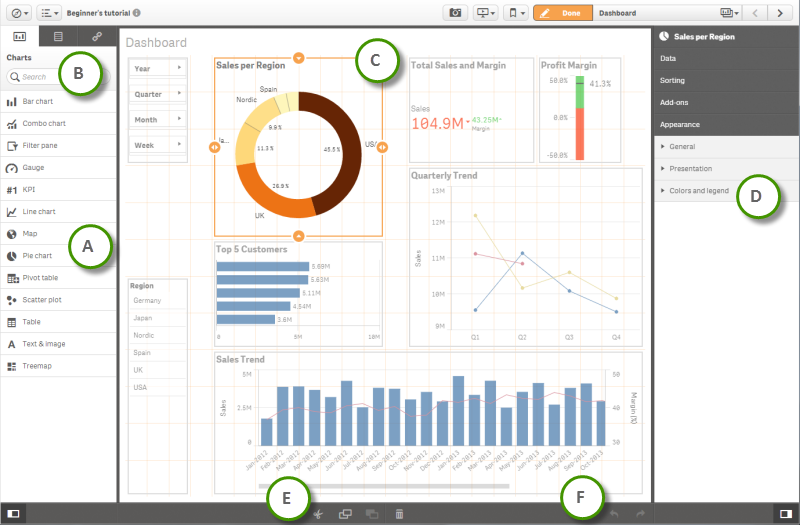Image resolution: width=800 pixels, height=525 pixels.
Task: Select UK in the Region list
Action: (158, 370)
